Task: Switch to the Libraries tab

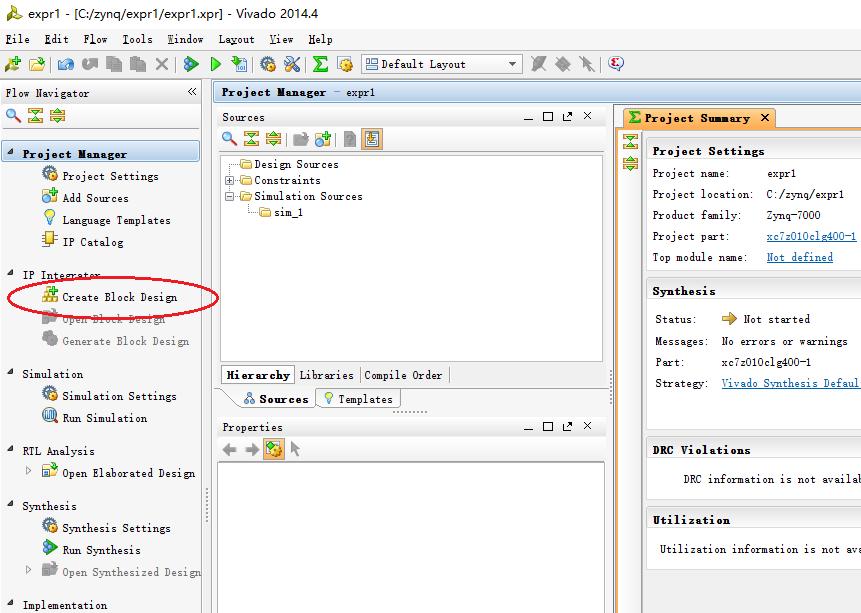Action: [326, 375]
